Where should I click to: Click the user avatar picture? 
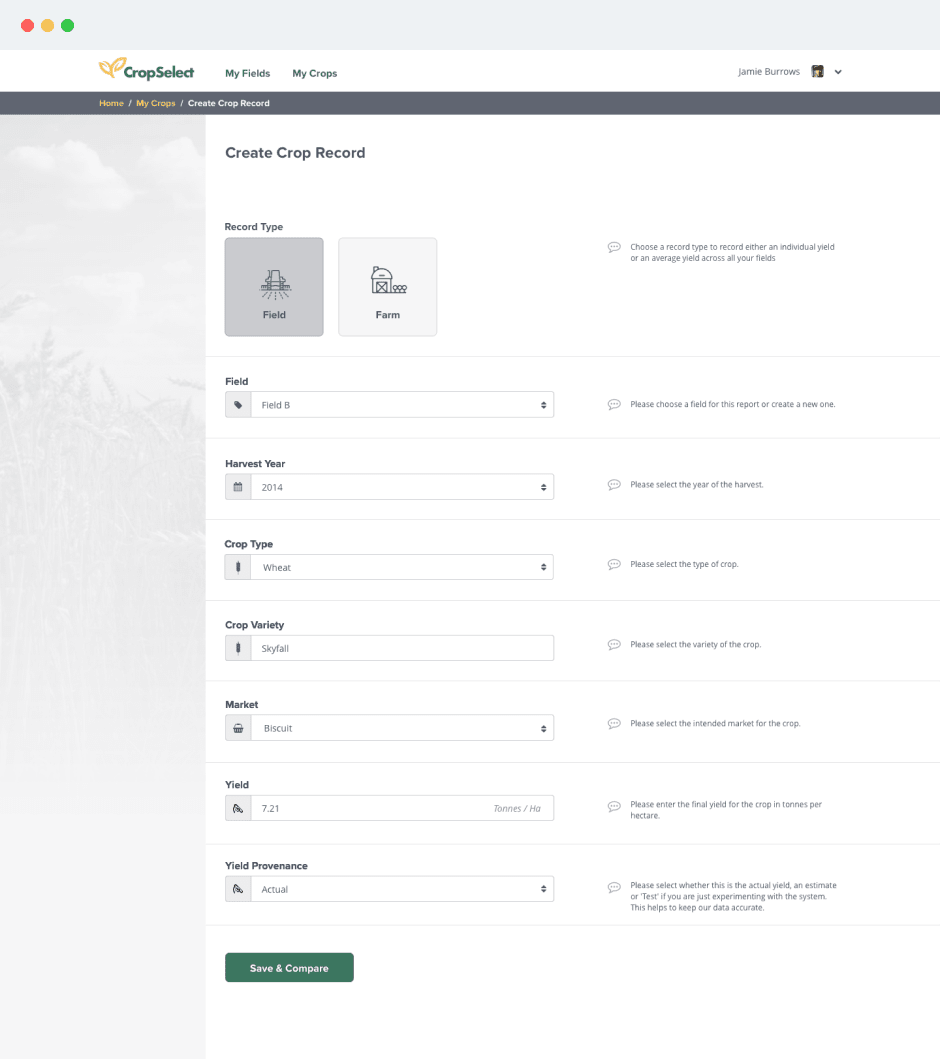point(817,72)
